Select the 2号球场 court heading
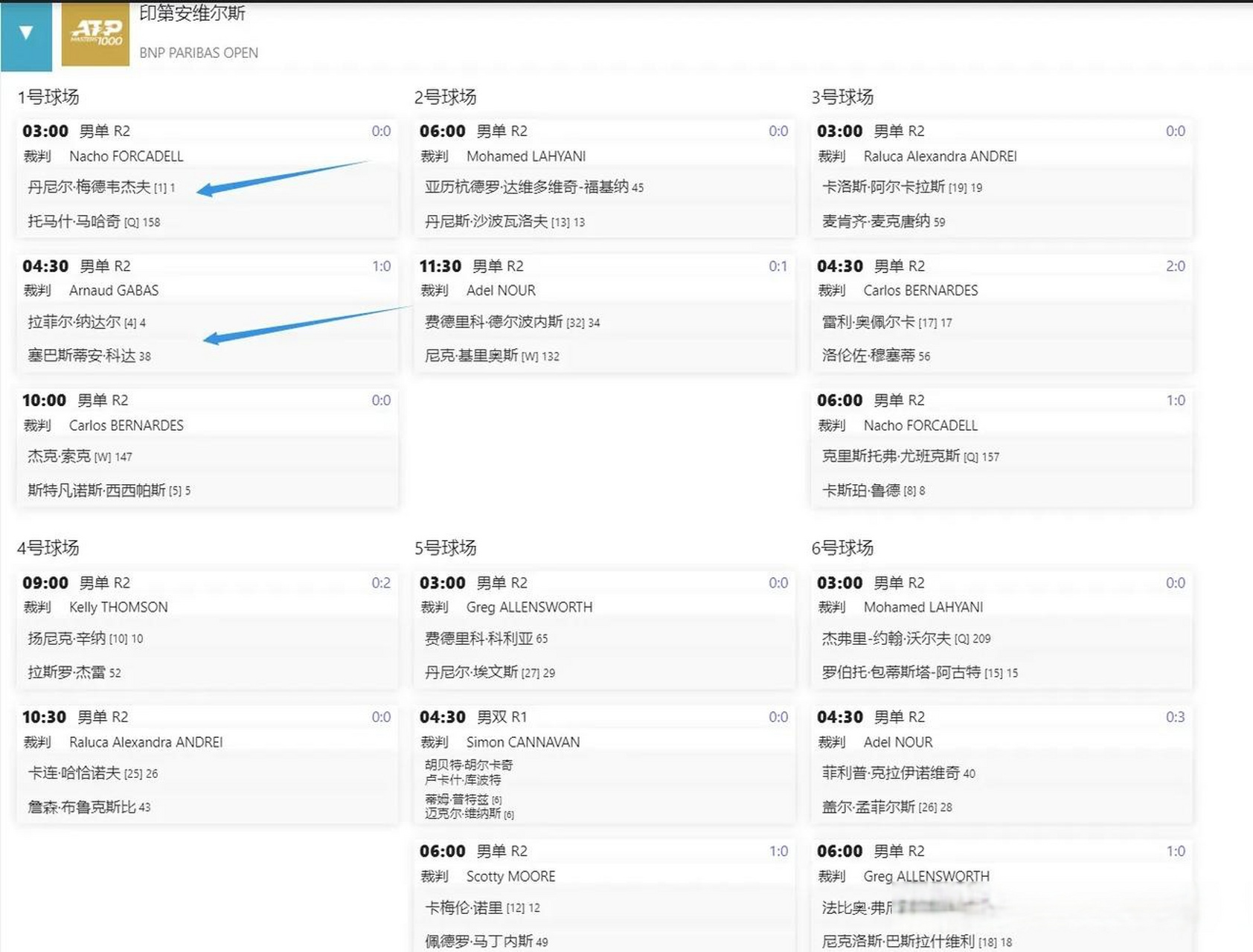This screenshot has width=1253, height=952. point(445,97)
